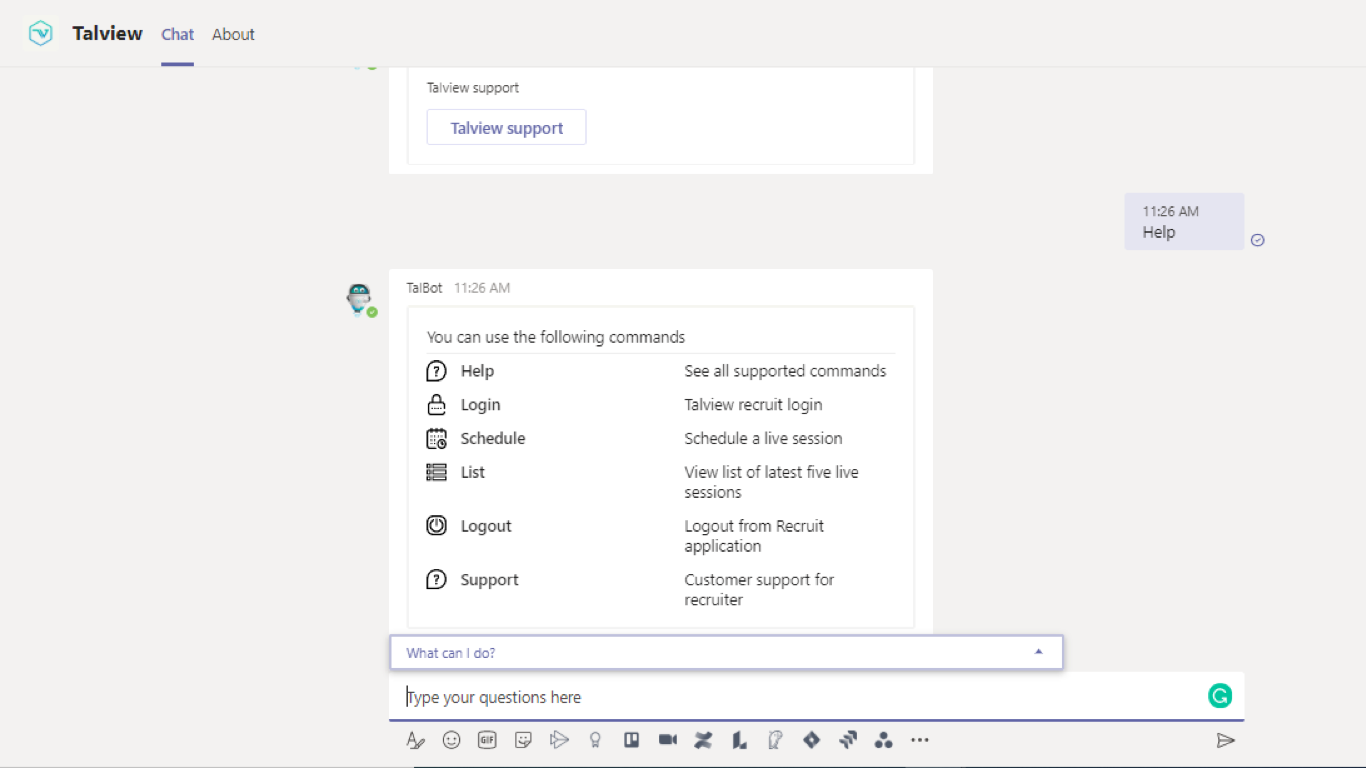Click the 'Talview support' caption text

click(473, 88)
